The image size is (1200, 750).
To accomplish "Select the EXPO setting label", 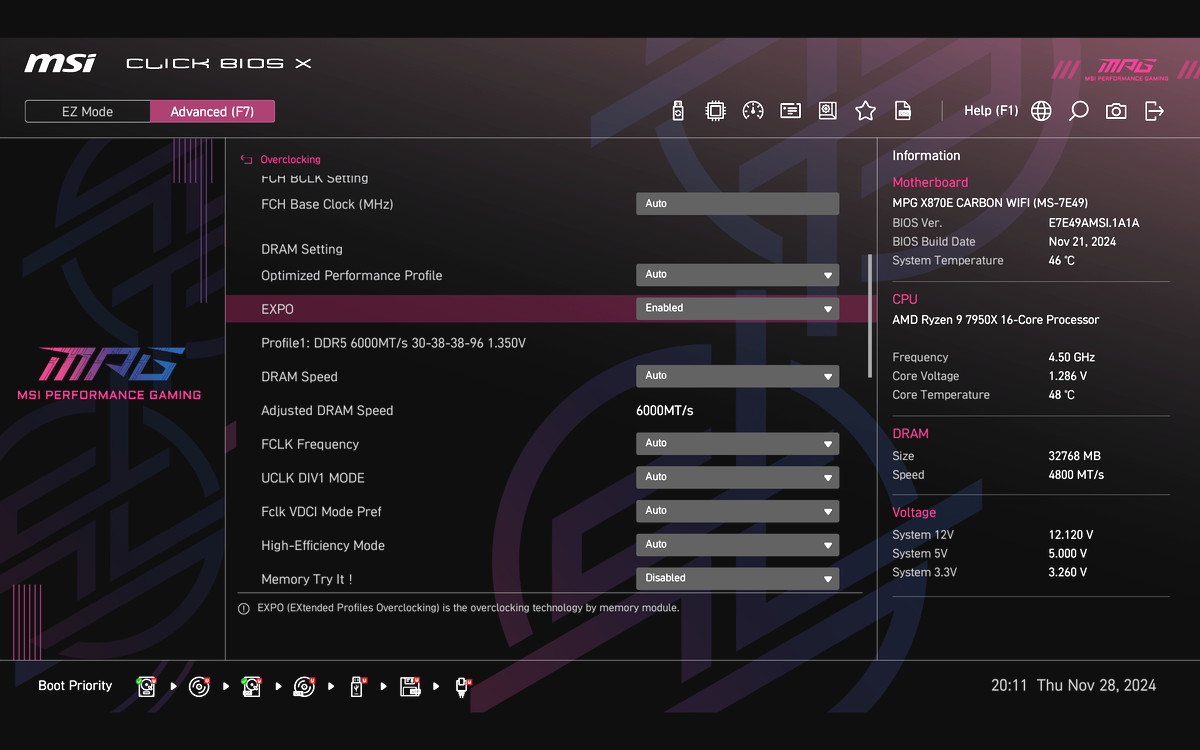I will click(x=277, y=309).
